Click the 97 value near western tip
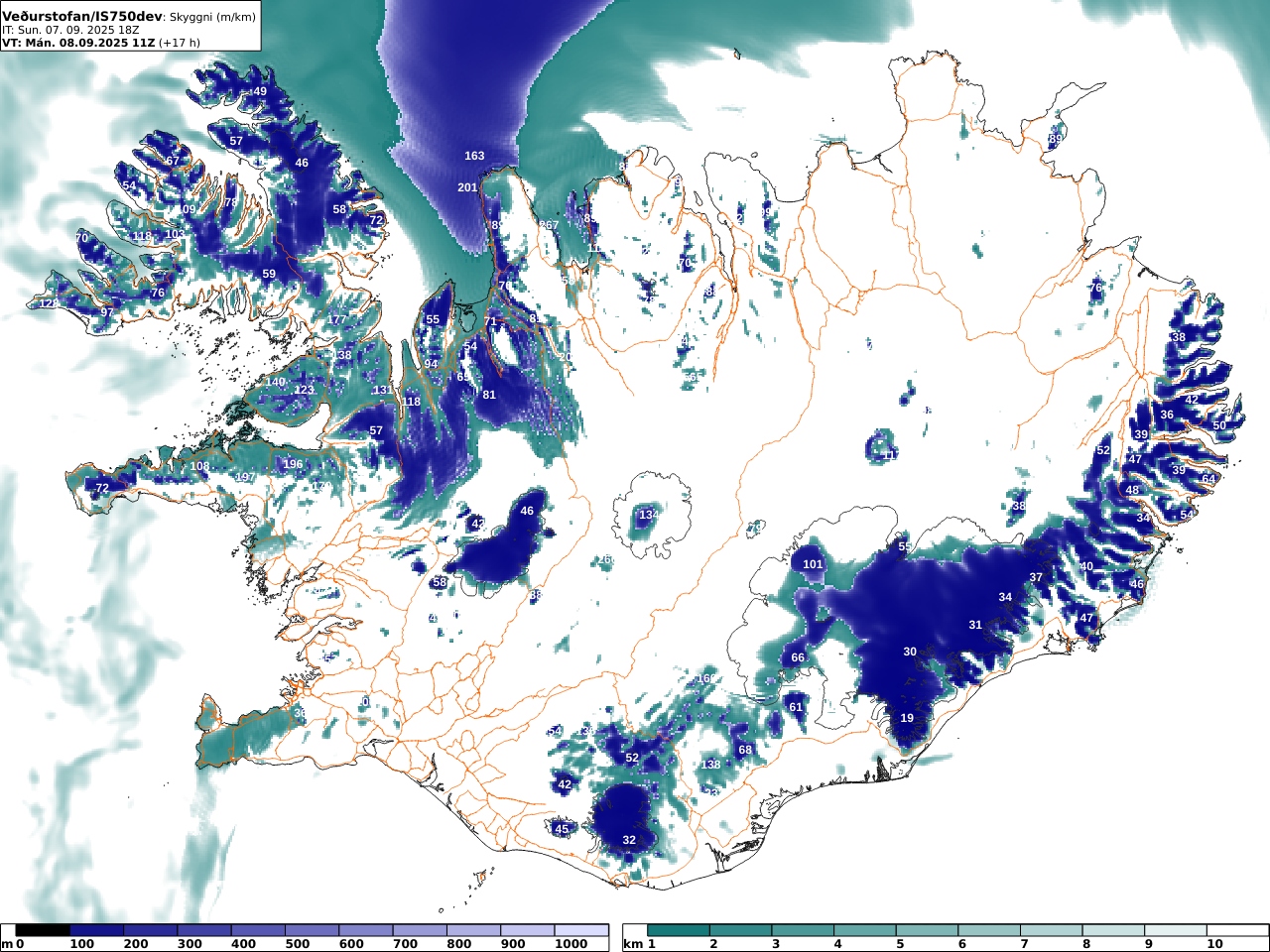This screenshot has height=952, width=1270. tap(107, 312)
